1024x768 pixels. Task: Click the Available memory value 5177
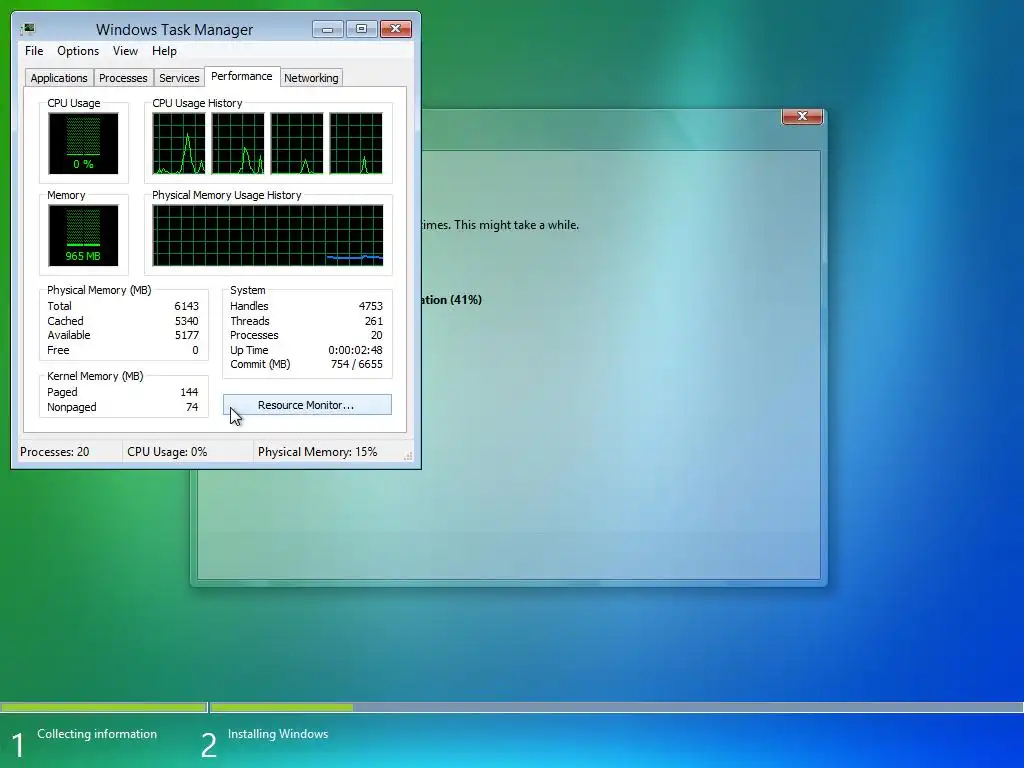(x=186, y=336)
